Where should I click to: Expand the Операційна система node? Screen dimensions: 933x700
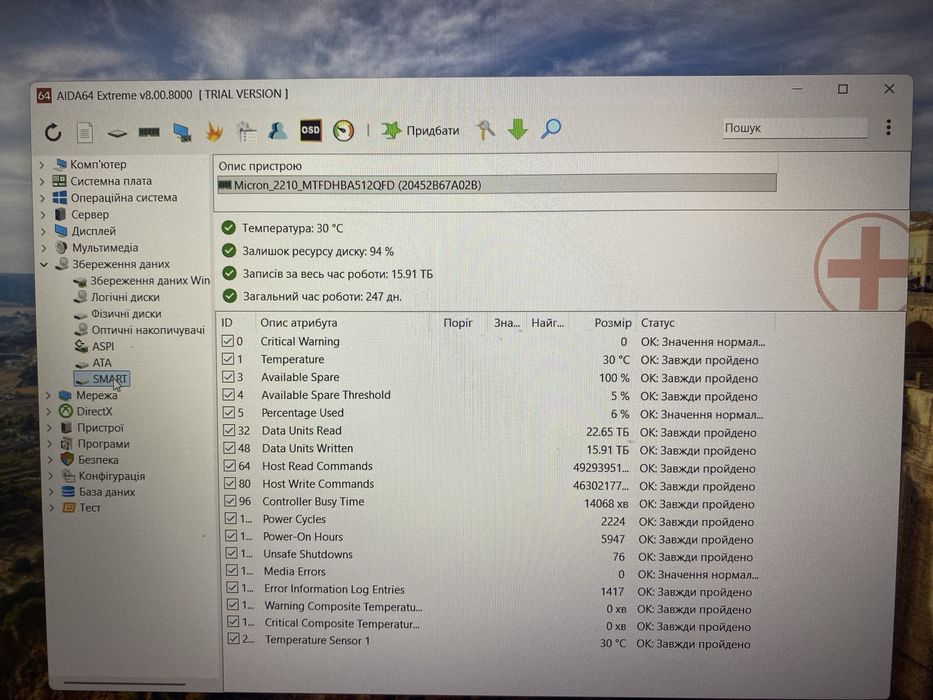click(x=42, y=198)
